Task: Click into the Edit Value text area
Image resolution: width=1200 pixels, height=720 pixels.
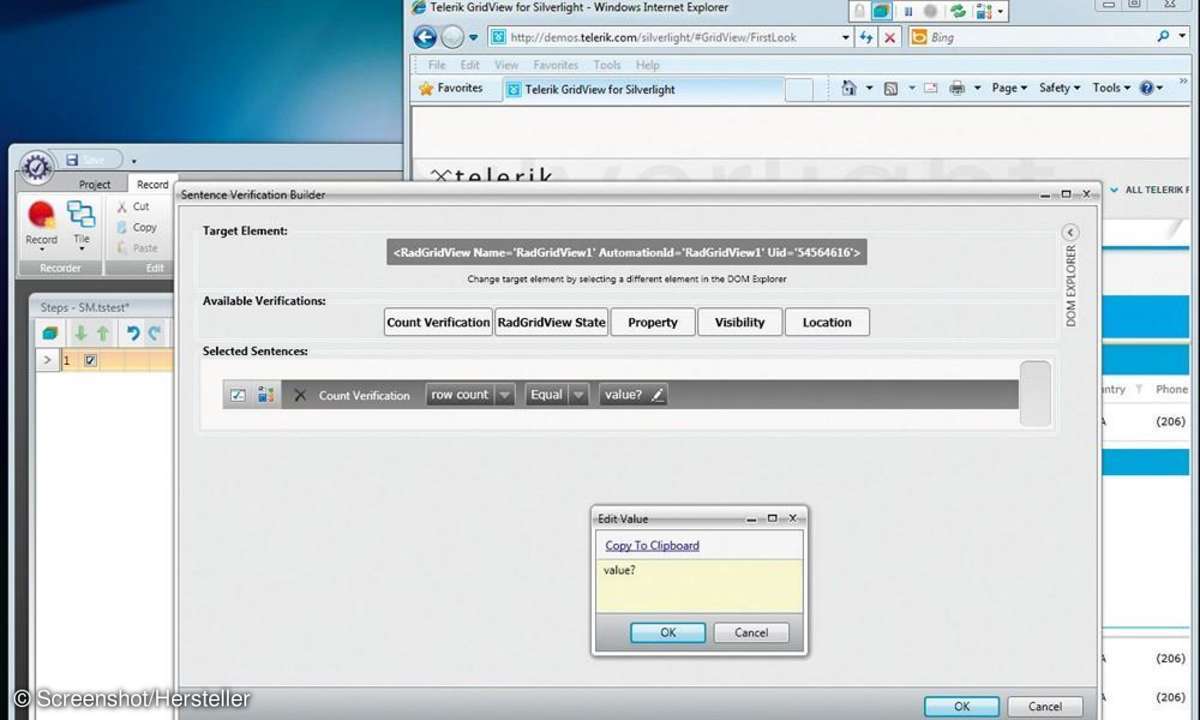Action: [699, 586]
